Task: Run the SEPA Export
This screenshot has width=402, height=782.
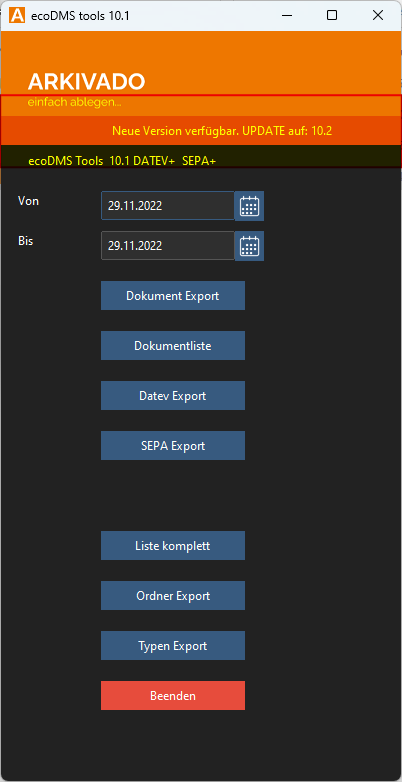Action: (173, 445)
